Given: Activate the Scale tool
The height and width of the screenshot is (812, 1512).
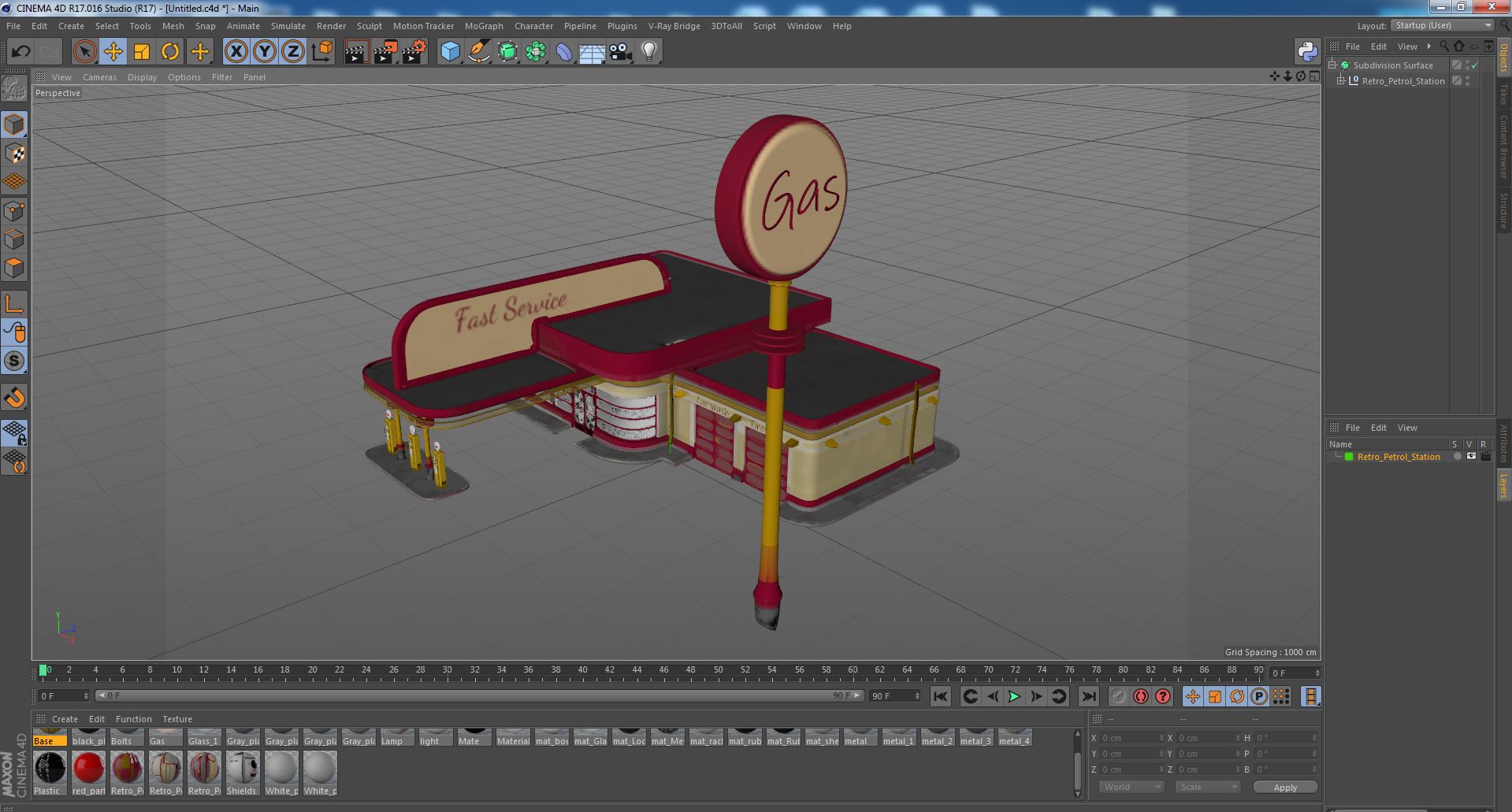Looking at the screenshot, I should (x=142, y=52).
